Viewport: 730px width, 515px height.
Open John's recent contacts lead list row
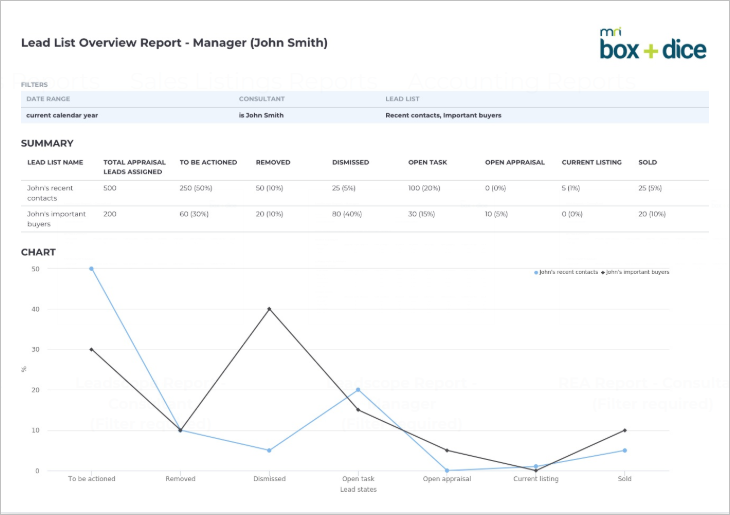pyautogui.click(x=365, y=193)
